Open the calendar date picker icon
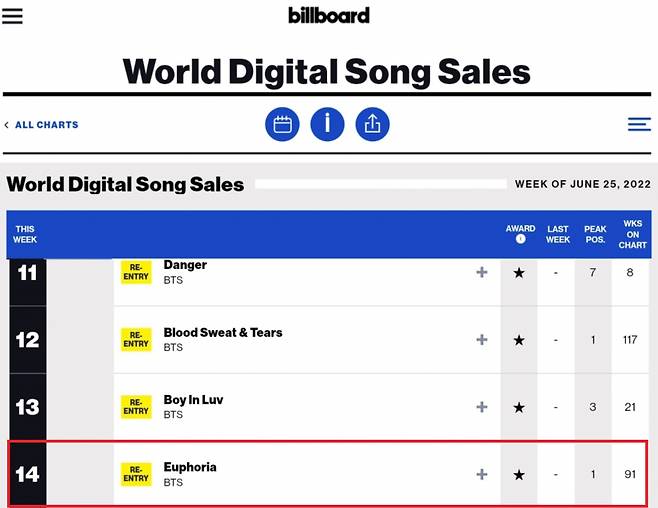Viewport: 658px width, 508px height. point(282,124)
